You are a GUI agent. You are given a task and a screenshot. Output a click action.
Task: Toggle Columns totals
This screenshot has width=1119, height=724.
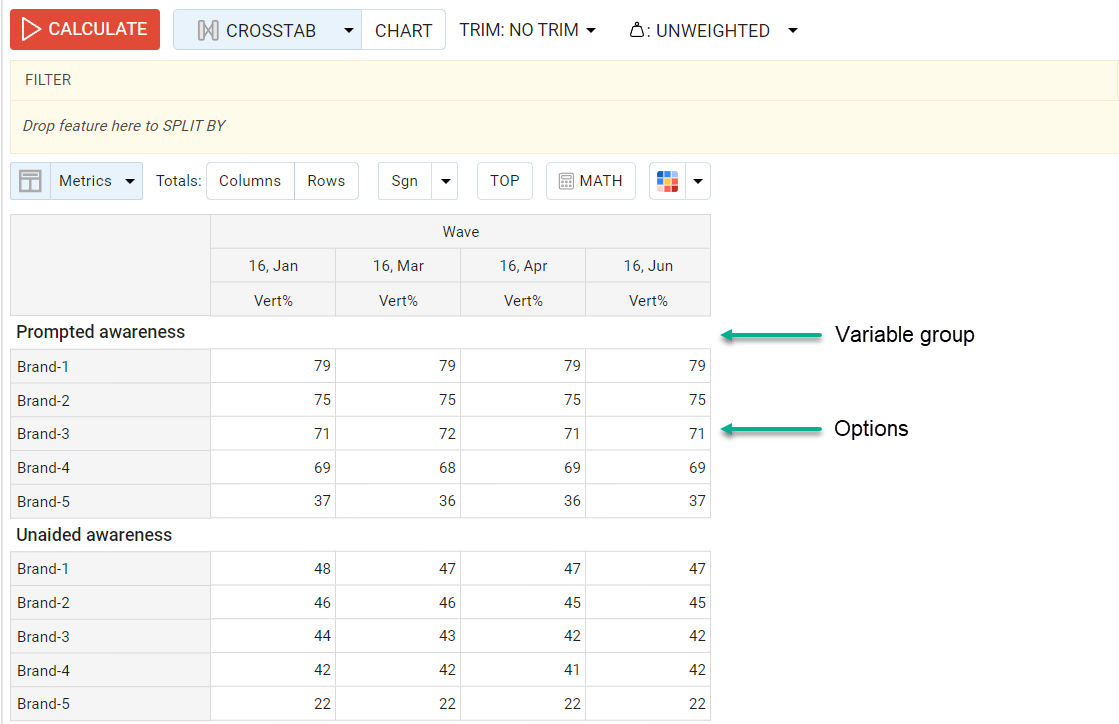point(250,181)
